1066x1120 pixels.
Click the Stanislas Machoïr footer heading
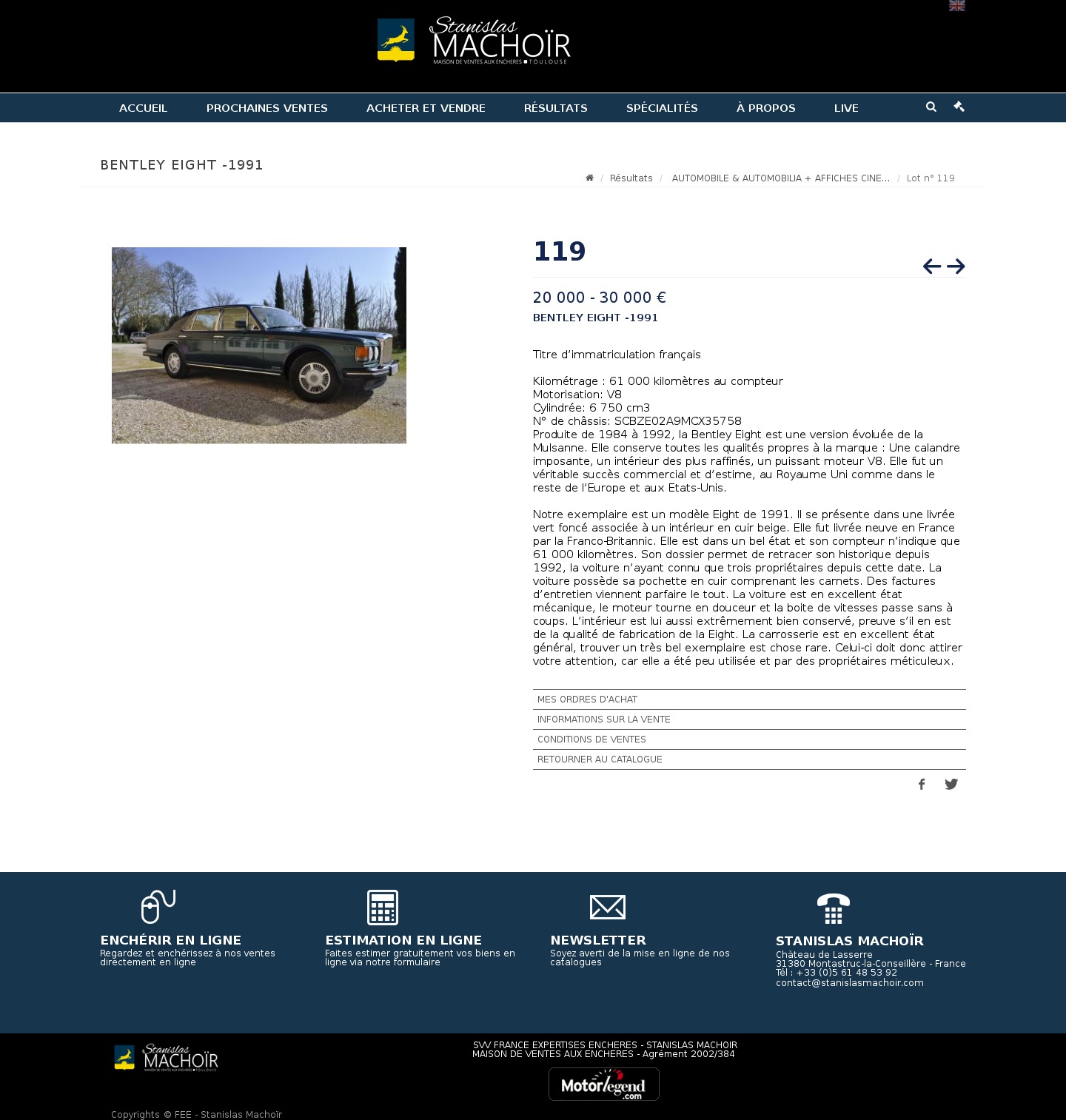tap(850, 941)
